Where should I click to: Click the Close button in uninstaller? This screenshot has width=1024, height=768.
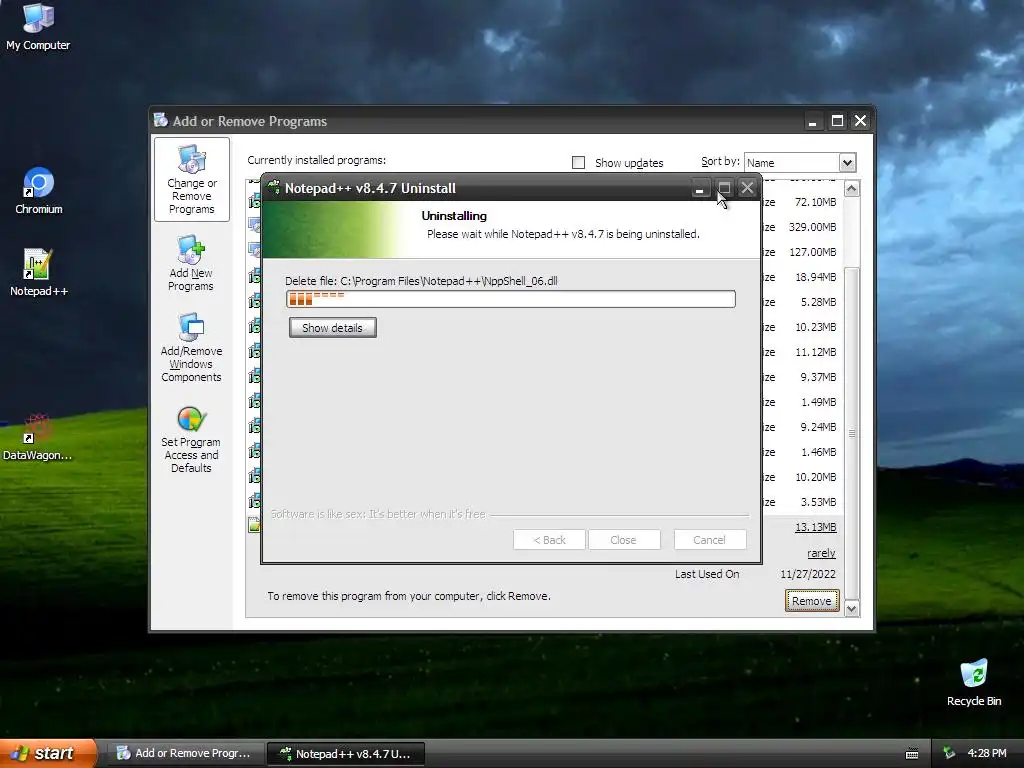tap(624, 540)
